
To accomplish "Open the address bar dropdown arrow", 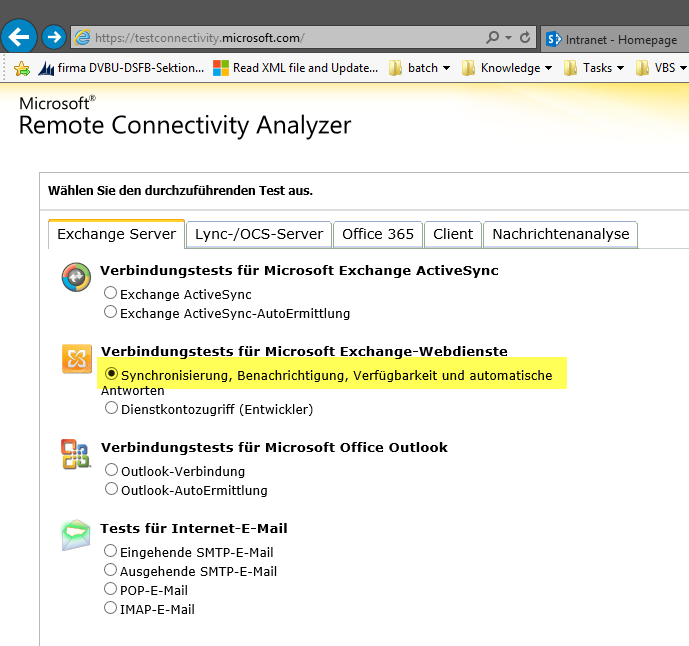I will pyautogui.click(x=508, y=38).
